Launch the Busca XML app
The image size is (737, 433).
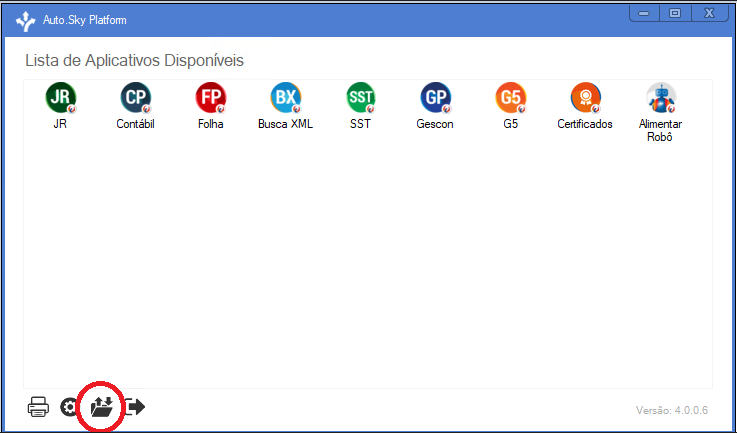(x=285, y=98)
